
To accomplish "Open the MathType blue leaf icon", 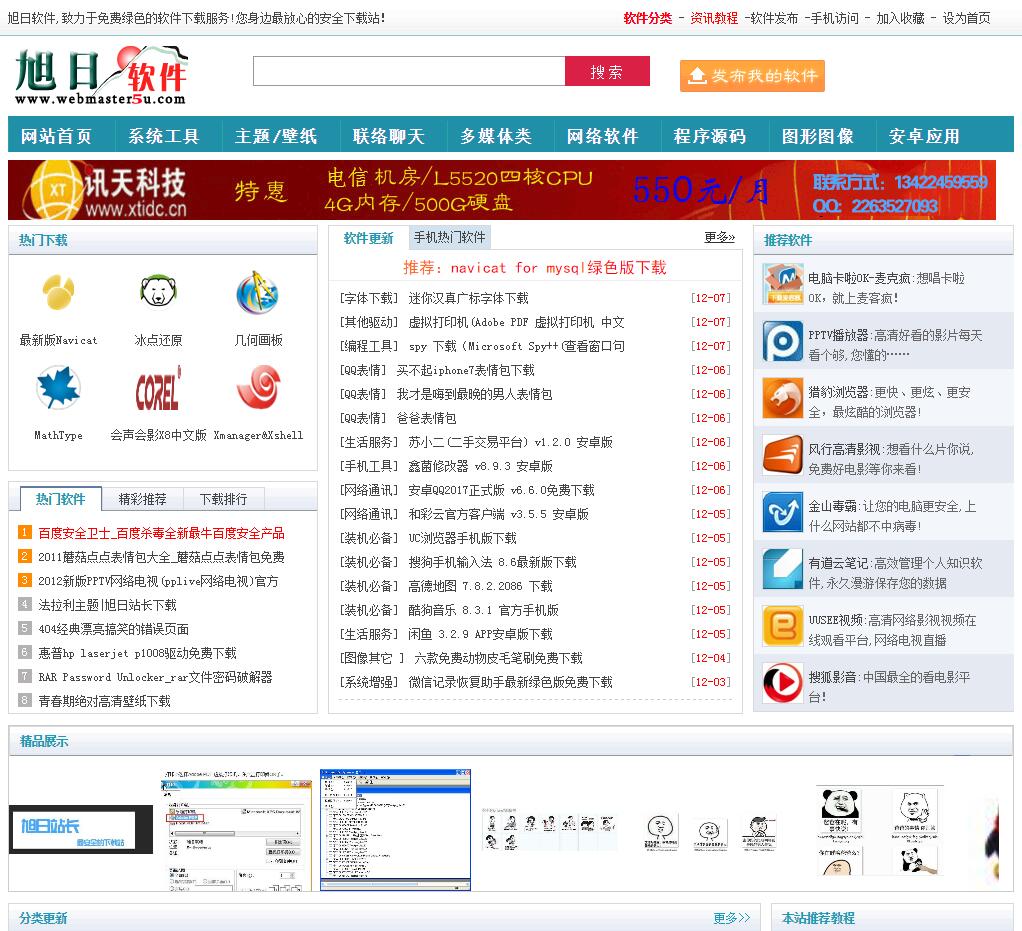I will point(59,387).
